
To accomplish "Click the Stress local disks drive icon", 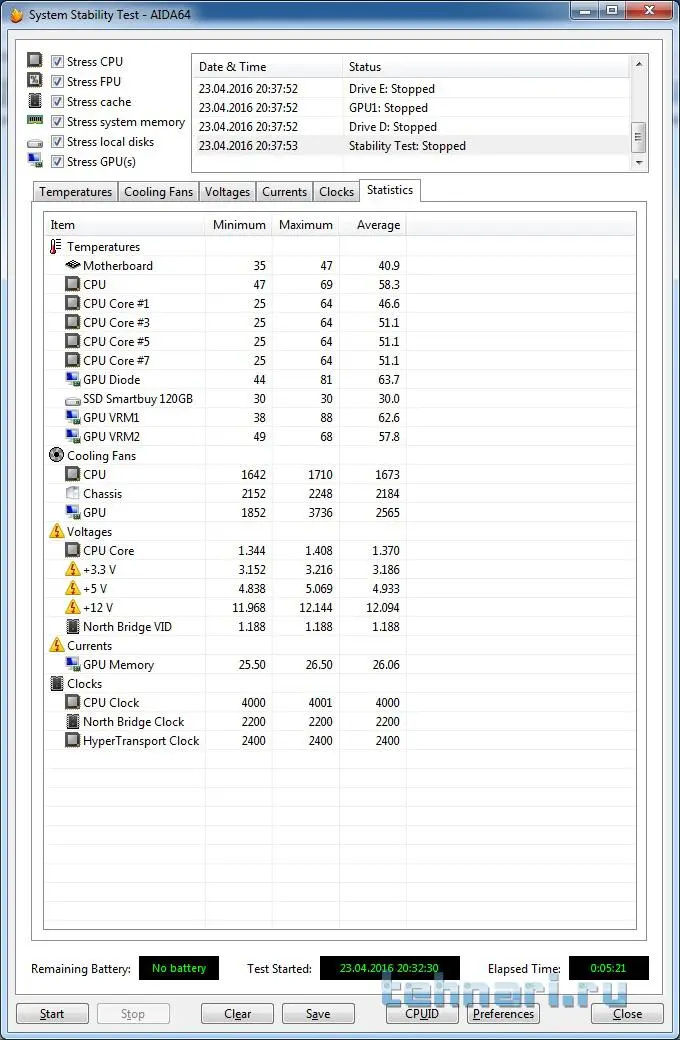I will pos(34,143).
